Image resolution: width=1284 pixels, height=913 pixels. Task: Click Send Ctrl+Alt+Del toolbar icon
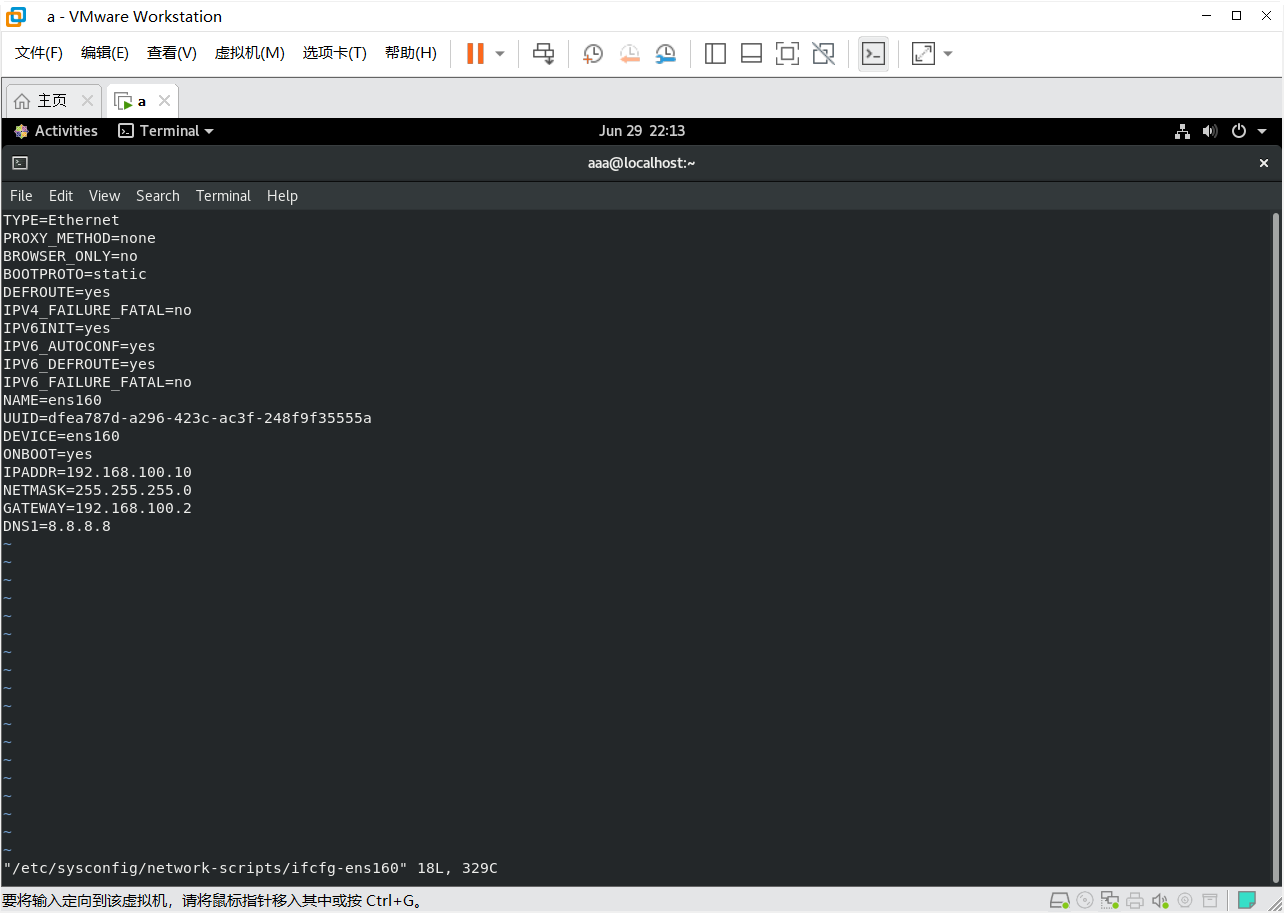point(543,54)
